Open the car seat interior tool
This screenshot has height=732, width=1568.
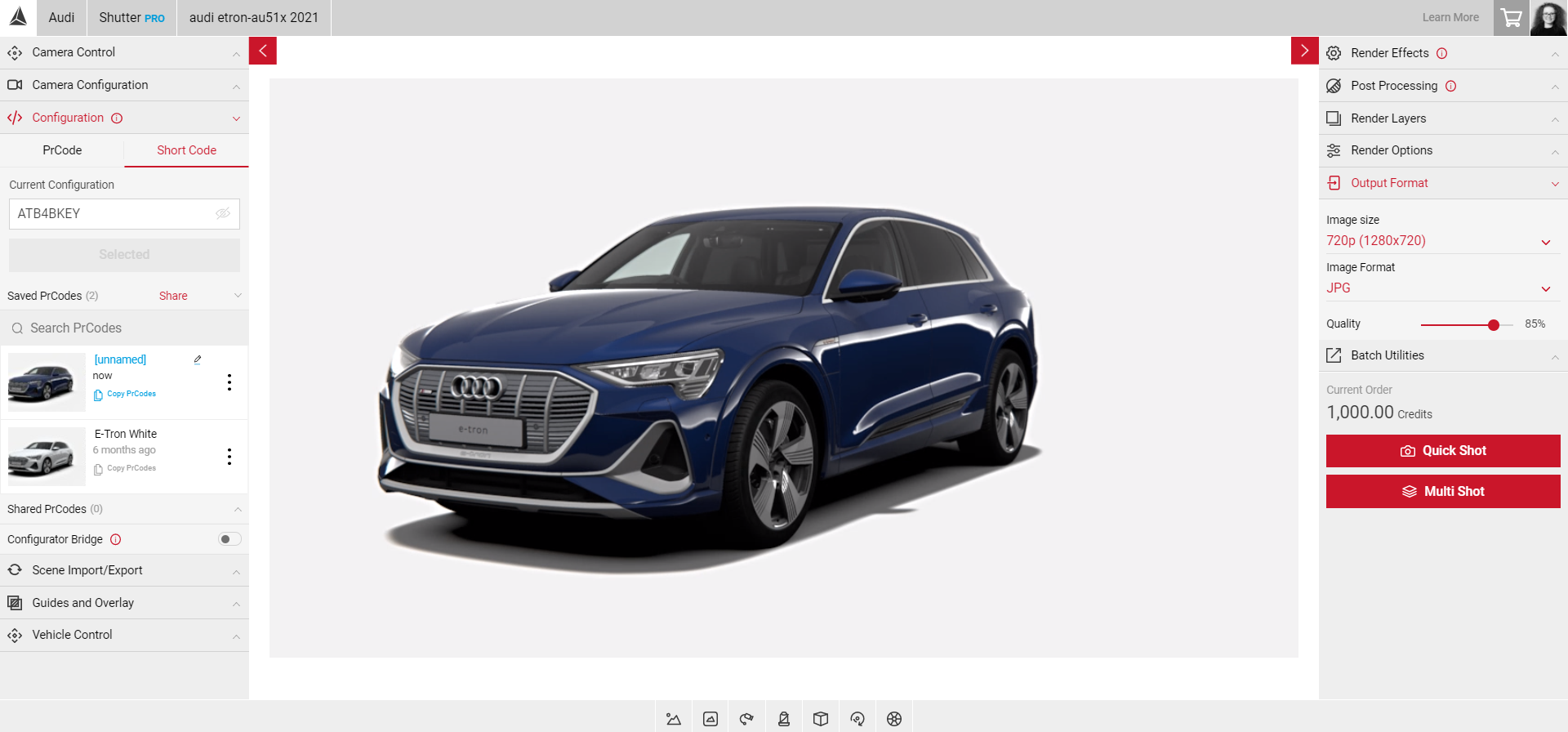click(x=784, y=719)
